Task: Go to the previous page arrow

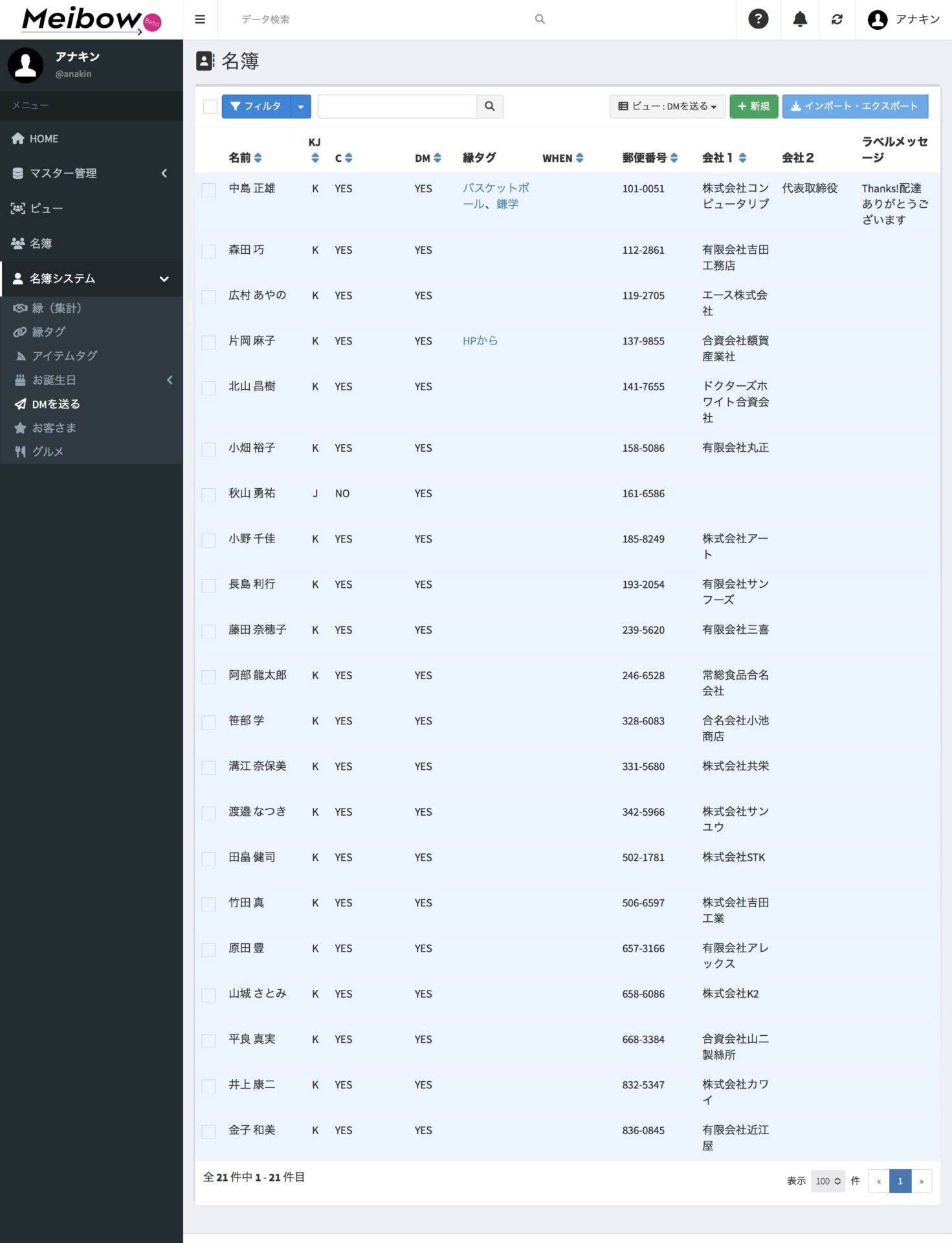Action: 879,1181
